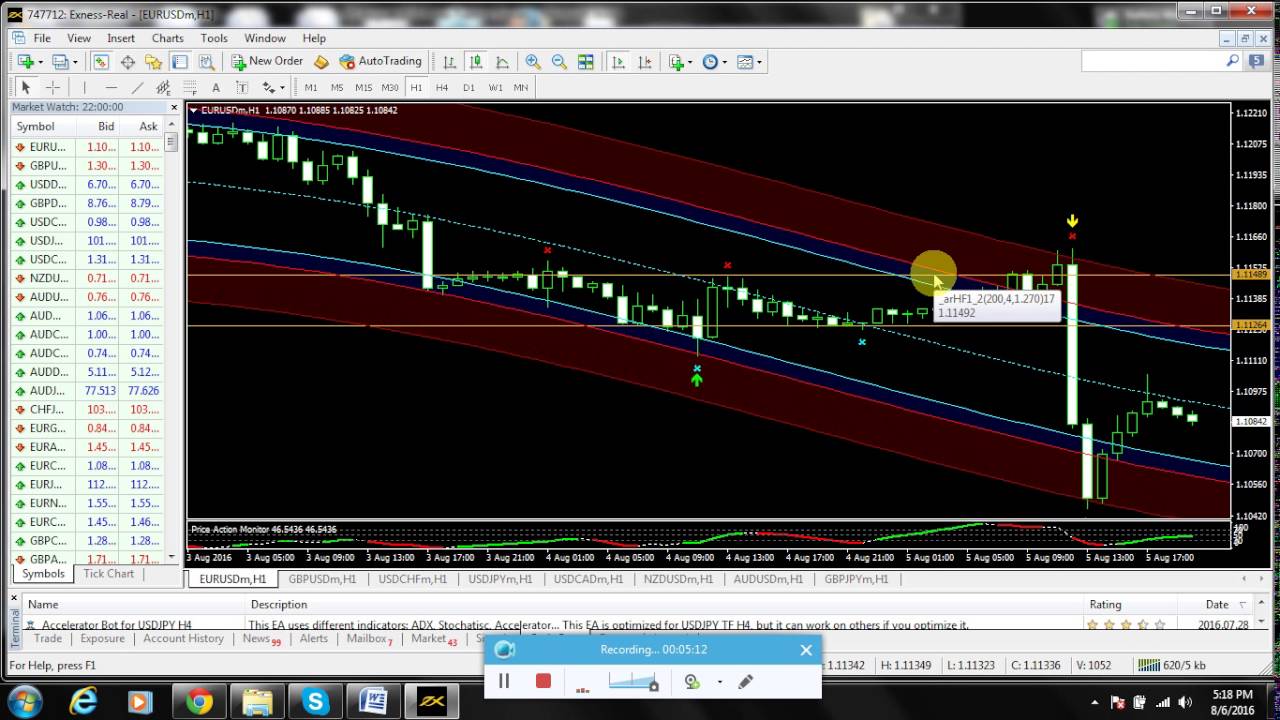1280x720 pixels.
Task: Toggle the Navigator window star-folder icon
Action: [153, 62]
